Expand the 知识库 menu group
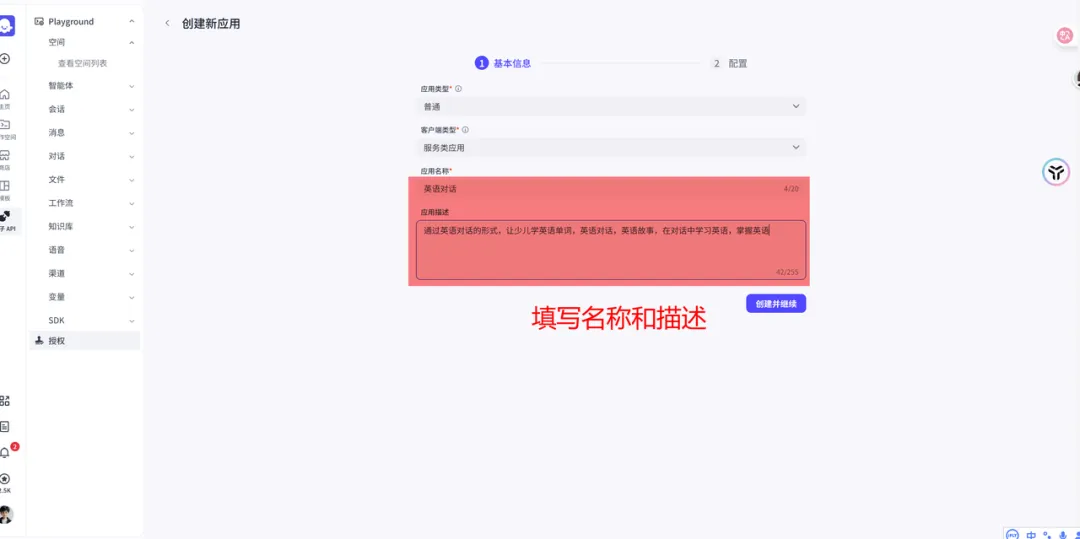This screenshot has width=1080, height=539. click(132, 226)
